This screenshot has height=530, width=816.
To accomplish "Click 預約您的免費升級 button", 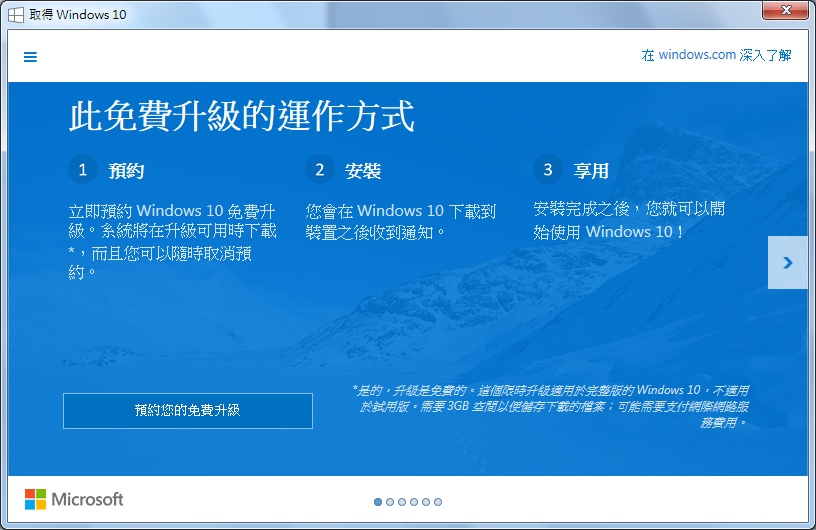I will 188,411.
